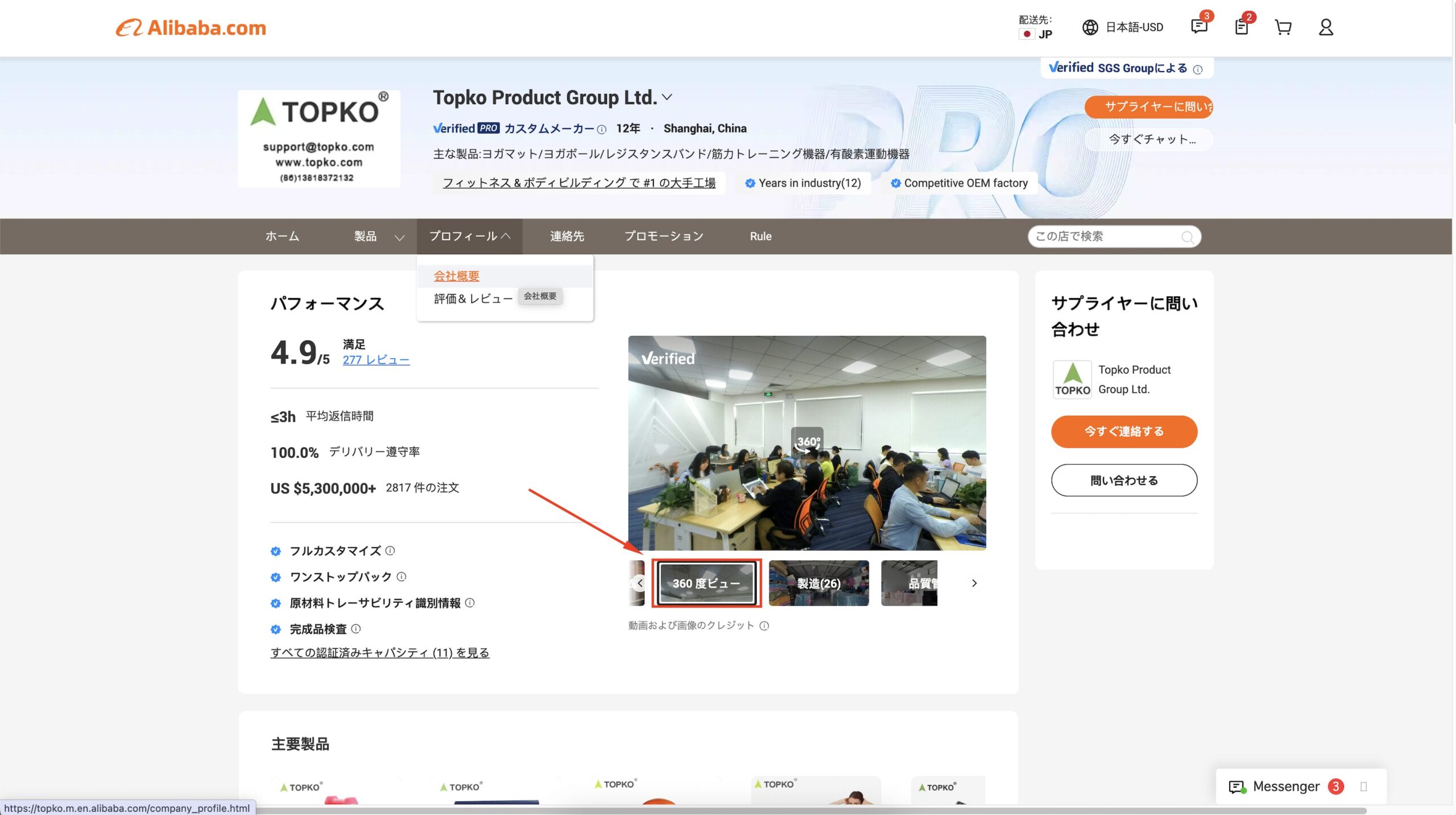Click the Topko Product Group Ltd. name in inquiry panel
Viewport: 1456px width, 815px height.
click(1135, 379)
